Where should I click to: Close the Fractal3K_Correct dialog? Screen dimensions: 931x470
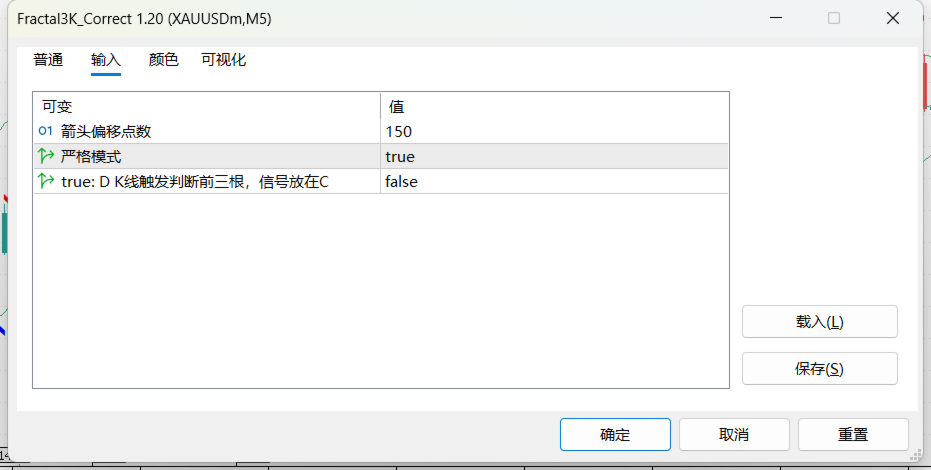[892, 18]
